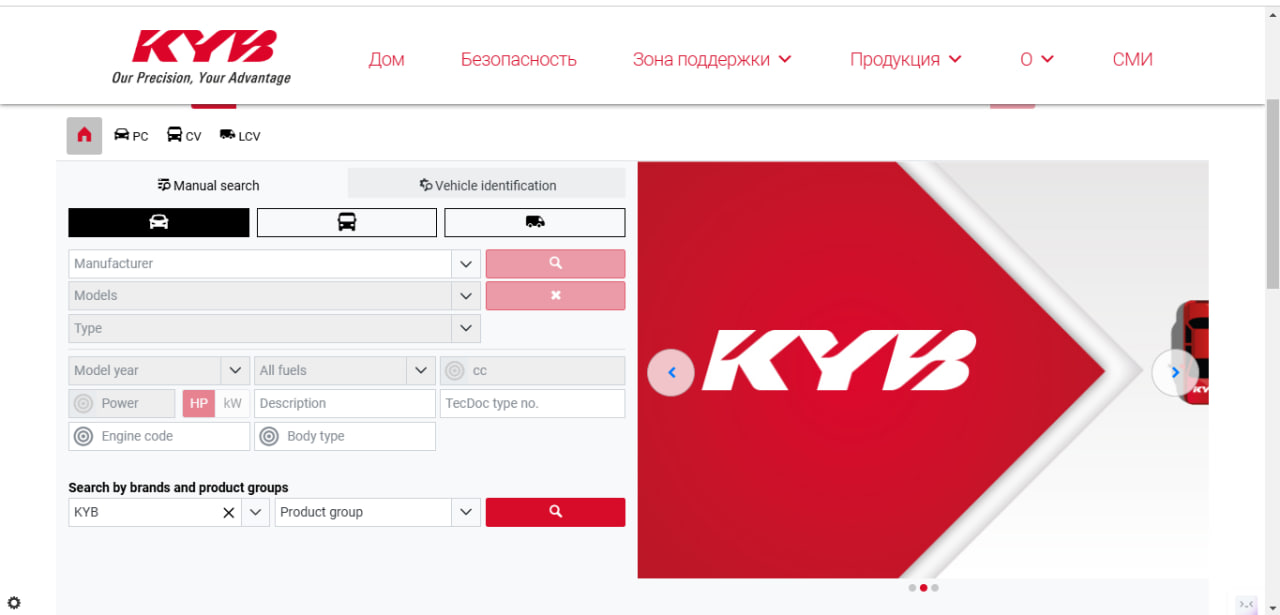Screen dimensions: 1280x615
Task: Click the pink clear X button
Action: click(555, 295)
